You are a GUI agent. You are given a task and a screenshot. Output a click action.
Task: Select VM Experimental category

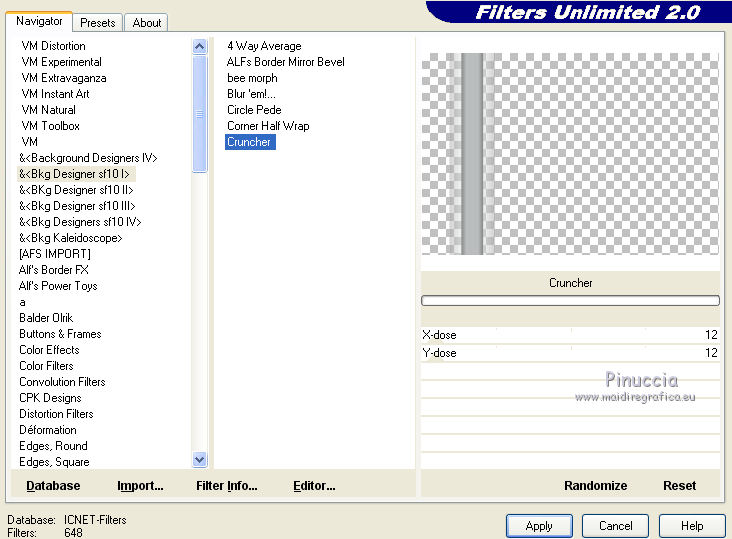[x=61, y=62]
